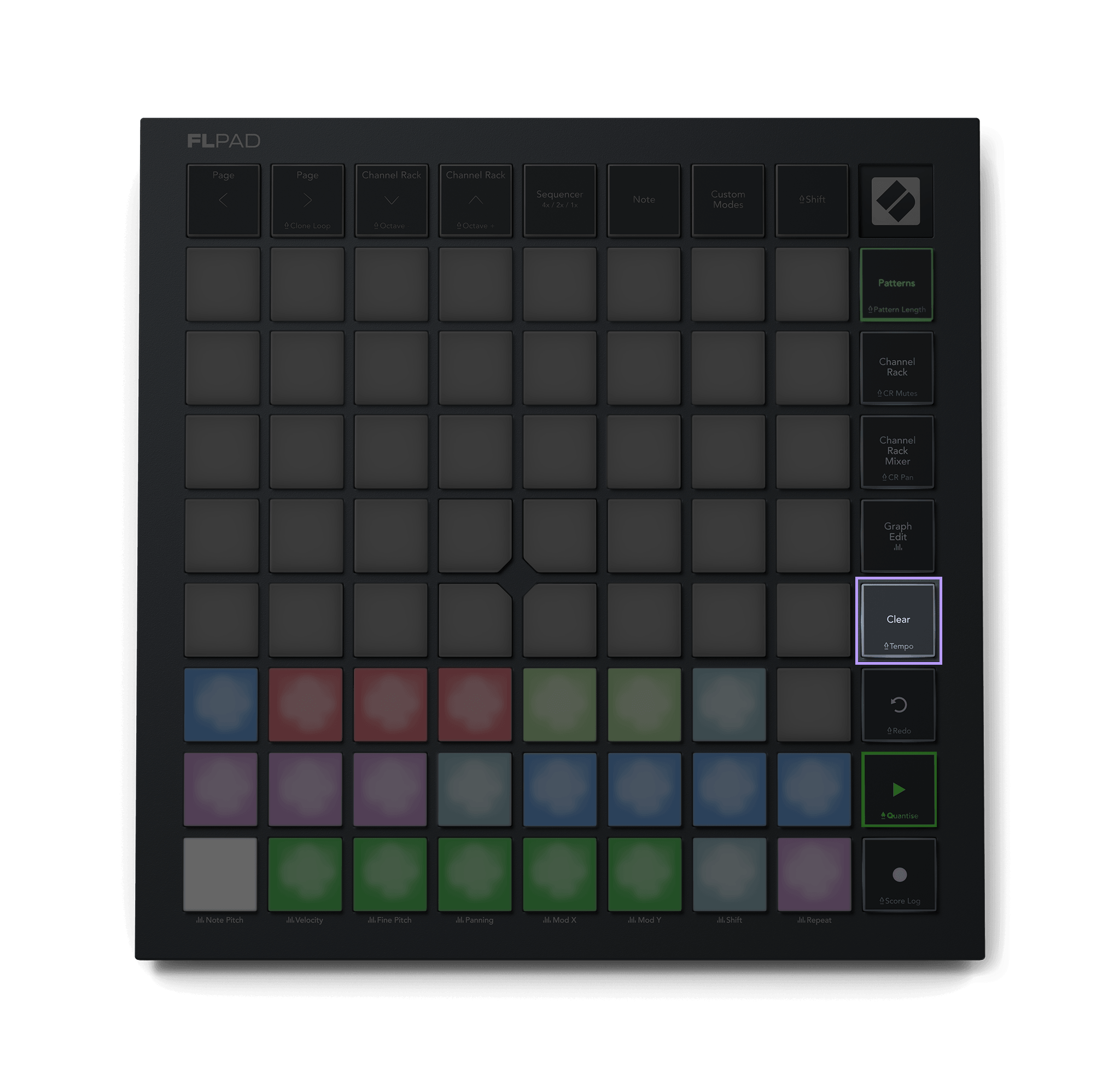Tap the teal pad beside the olive green pads
Image resolution: width=1120 pixels, height=1078 pixels.
(729, 705)
